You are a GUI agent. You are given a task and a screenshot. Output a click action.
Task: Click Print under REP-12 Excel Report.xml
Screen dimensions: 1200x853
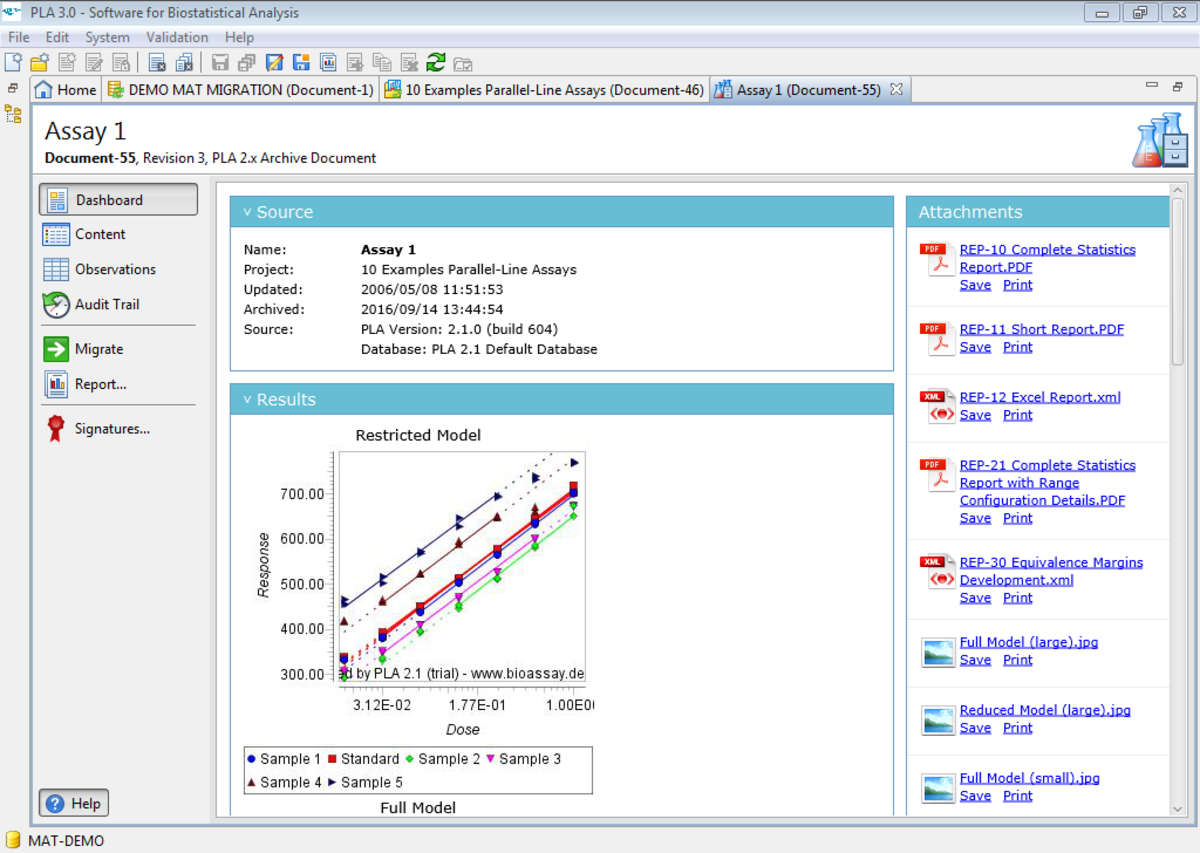coord(1018,415)
